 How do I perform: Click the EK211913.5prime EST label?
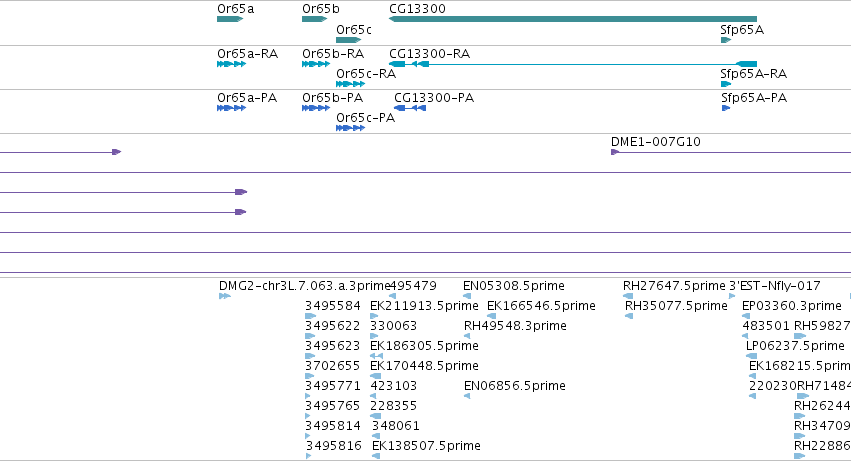pos(424,306)
